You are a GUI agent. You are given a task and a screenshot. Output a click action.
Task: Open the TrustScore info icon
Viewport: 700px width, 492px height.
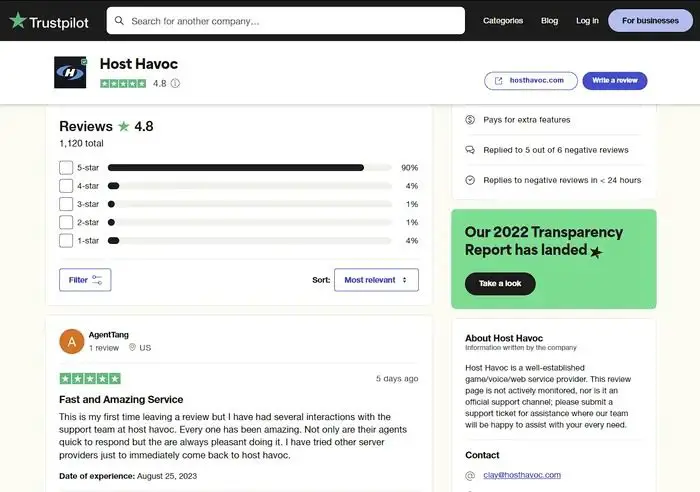(175, 83)
